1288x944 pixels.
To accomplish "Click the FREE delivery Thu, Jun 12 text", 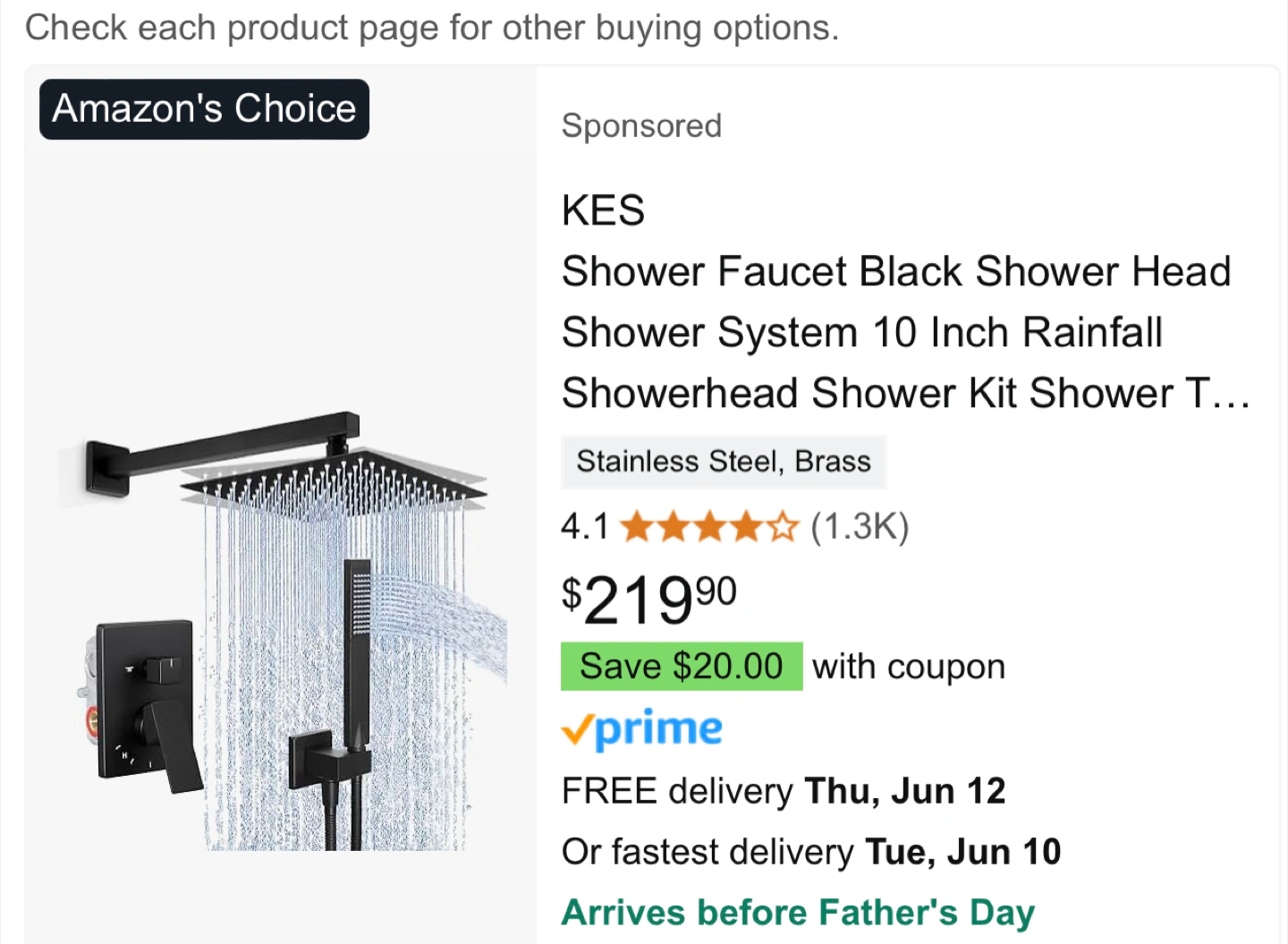I will [x=784, y=791].
